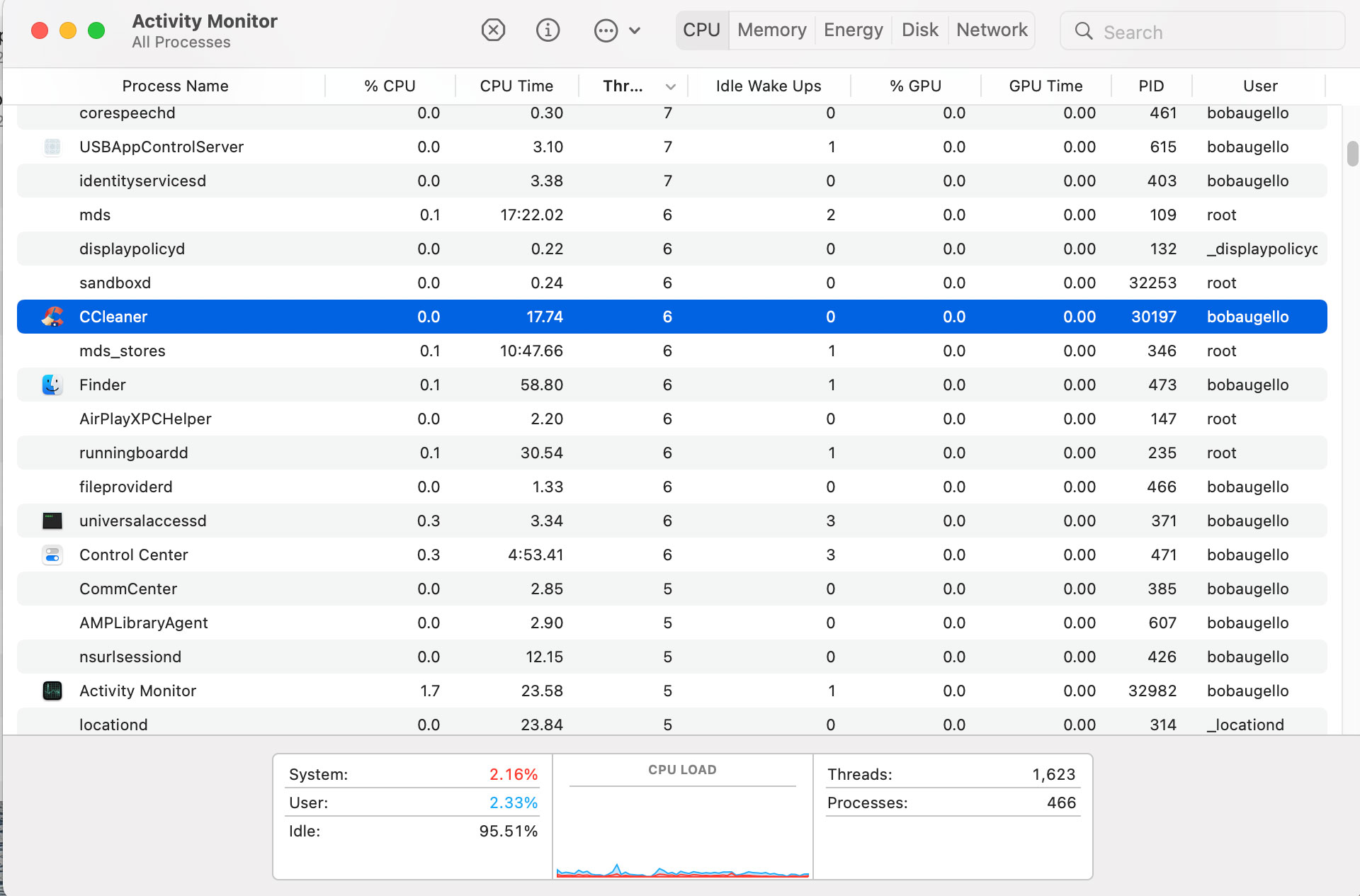Image resolution: width=1360 pixels, height=896 pixels.
Task: Click the Stop process X icon
Action: [x=493, y=30]
